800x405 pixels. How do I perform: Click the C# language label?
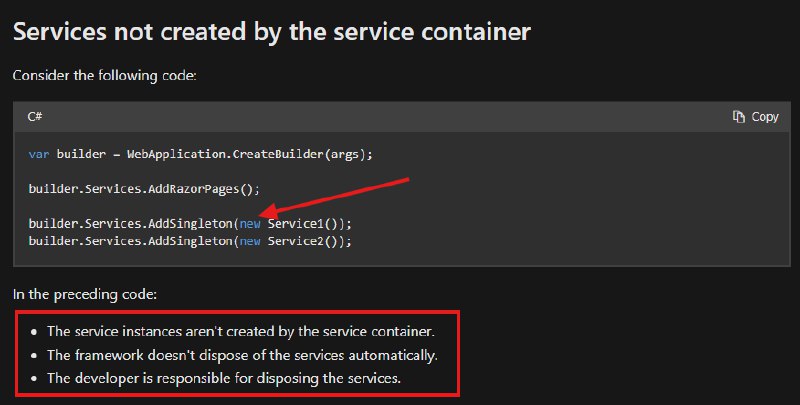tap(35, 117)
